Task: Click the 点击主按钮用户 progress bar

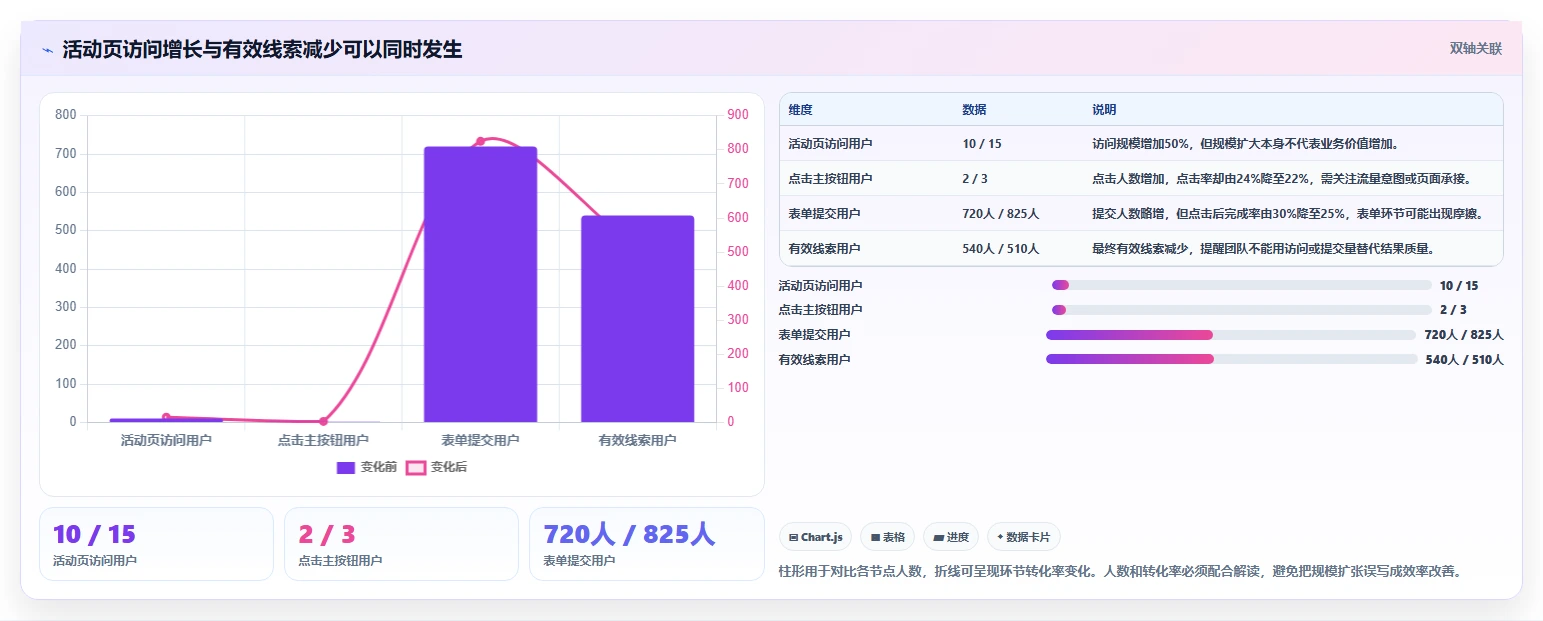Action: click(x=1241, y=310)
